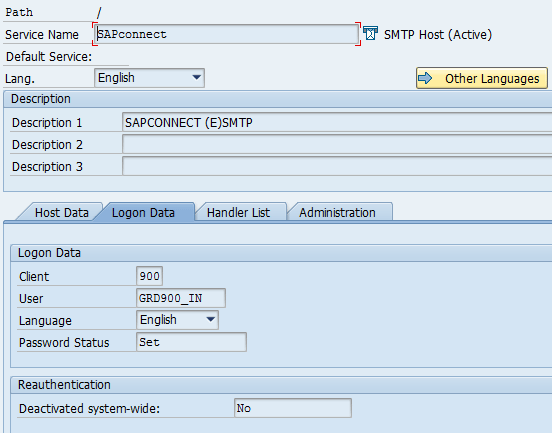Click the Password Status field
Screen dimensions: 552x433
pyautogui.click(x=192, y=342)
